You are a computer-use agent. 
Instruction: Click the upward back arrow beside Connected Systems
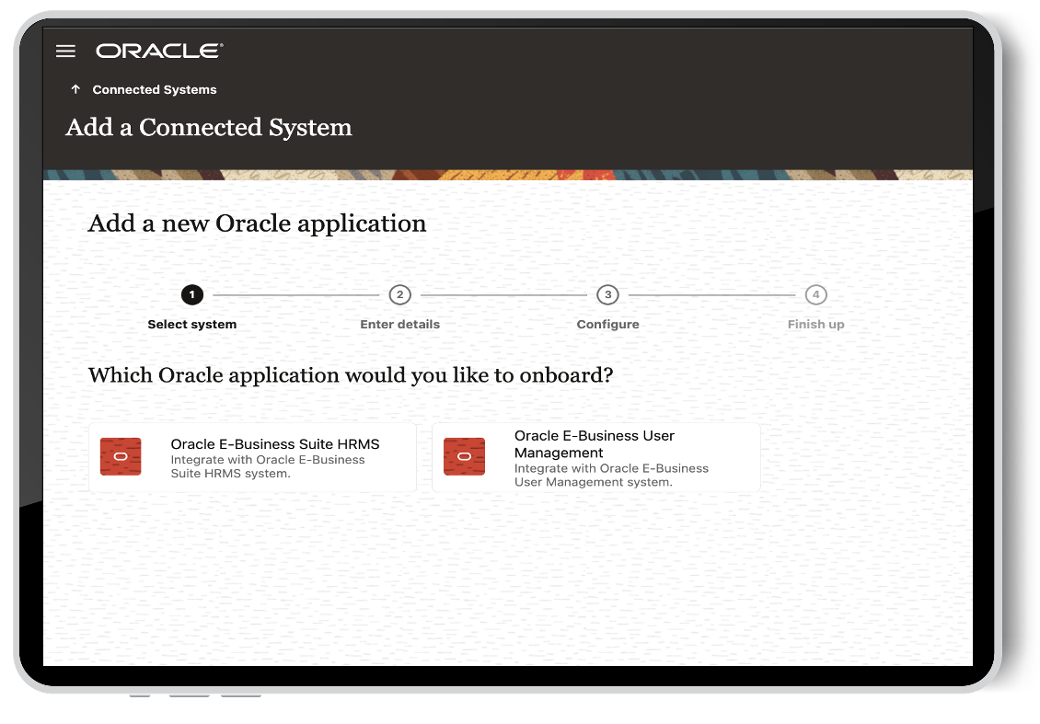coord(75,89)
